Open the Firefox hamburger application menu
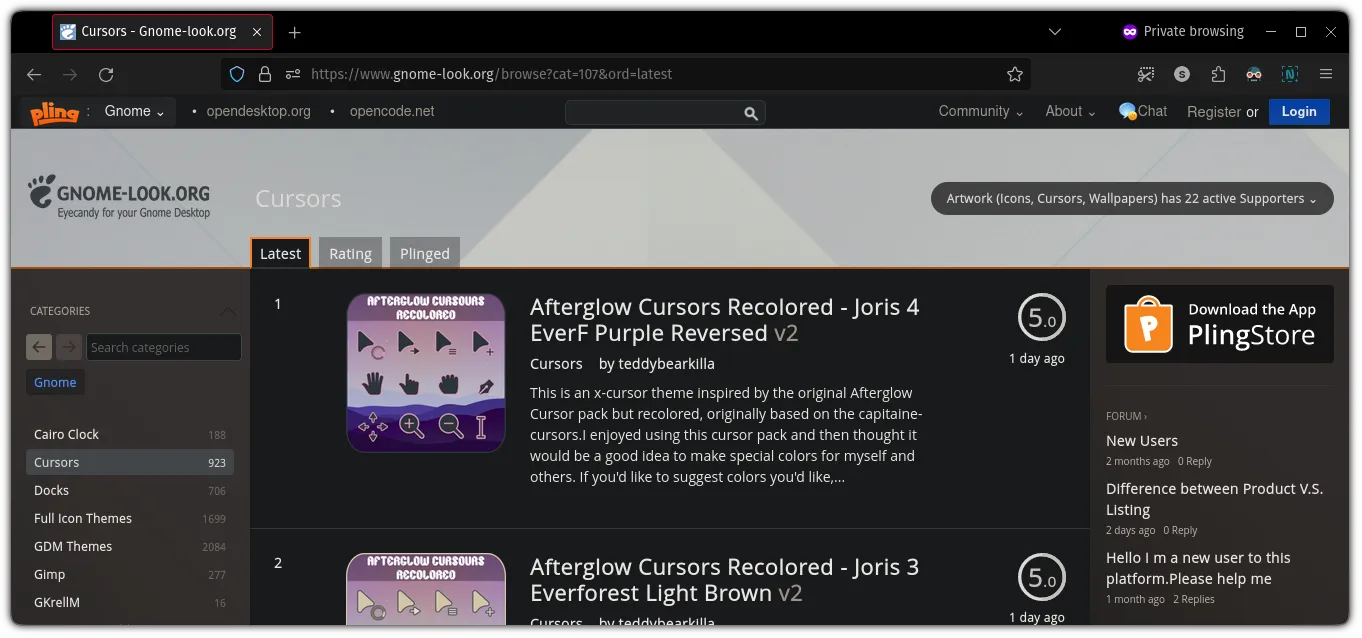Viewport: 1362px width, 638px height. pos(1326,74)
